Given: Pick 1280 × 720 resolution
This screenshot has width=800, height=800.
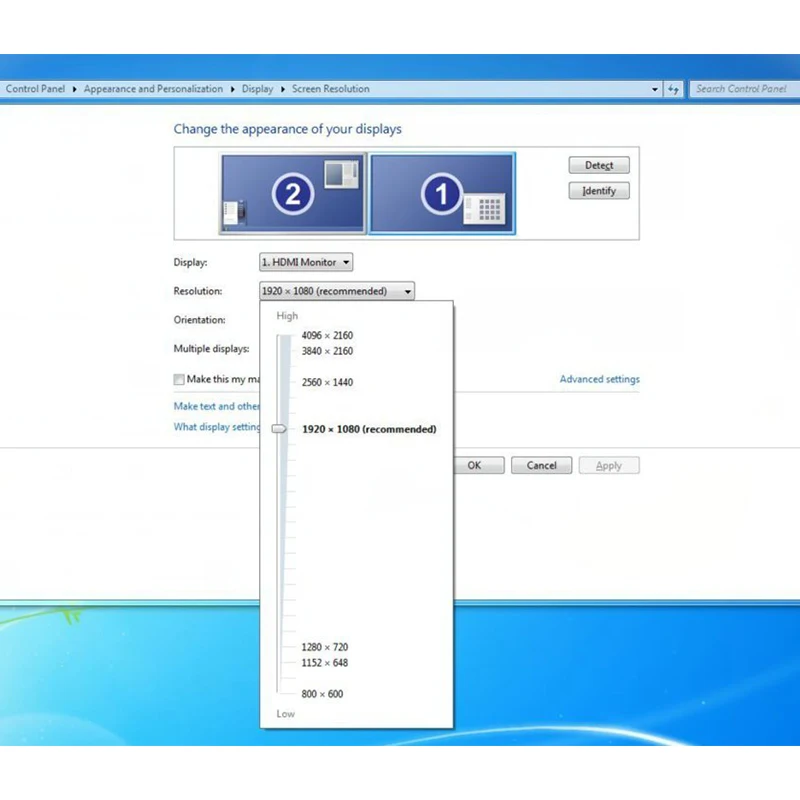Looking at the screenshot, I should [324, 647].
